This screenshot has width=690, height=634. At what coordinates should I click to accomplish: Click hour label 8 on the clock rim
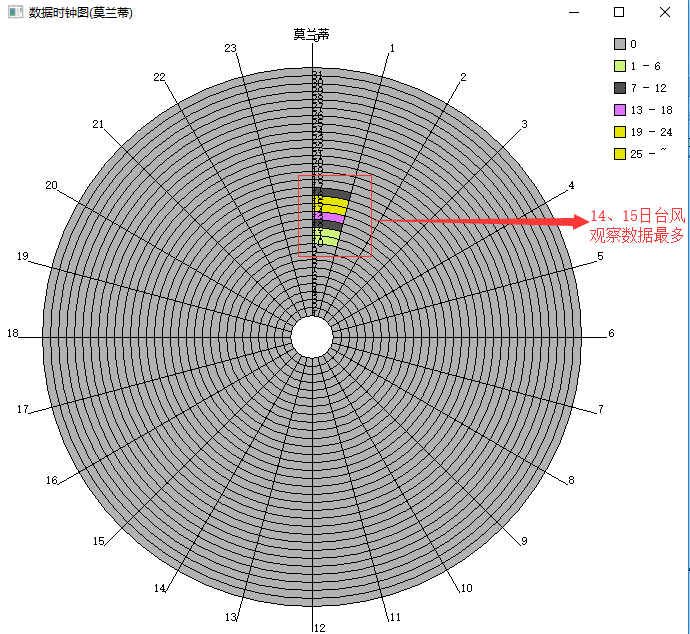(571, 480)
